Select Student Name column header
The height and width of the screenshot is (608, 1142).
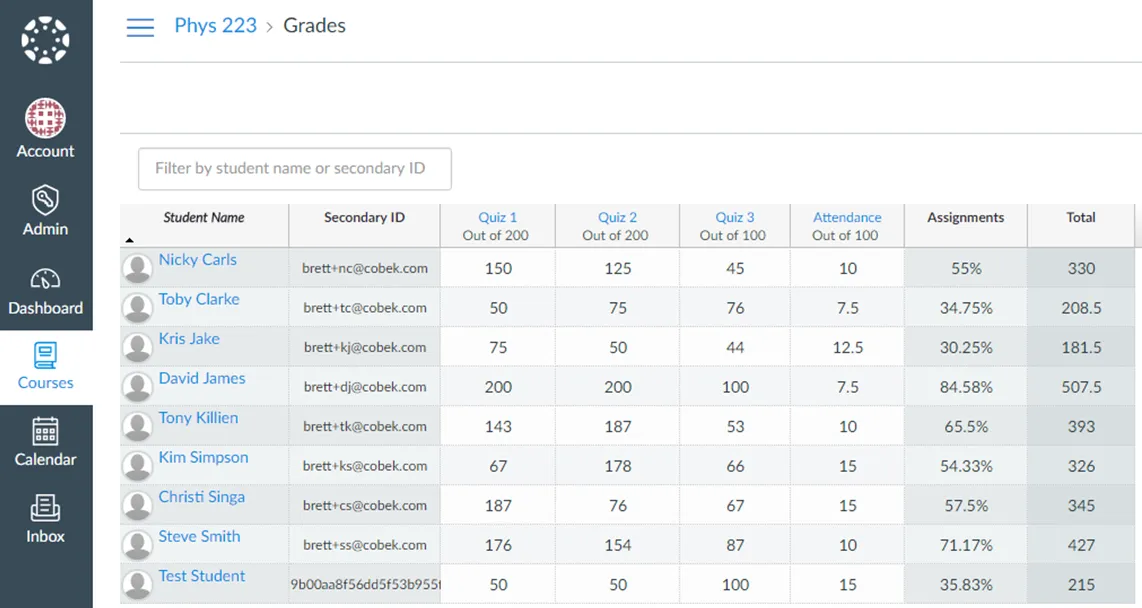point(204,226)
